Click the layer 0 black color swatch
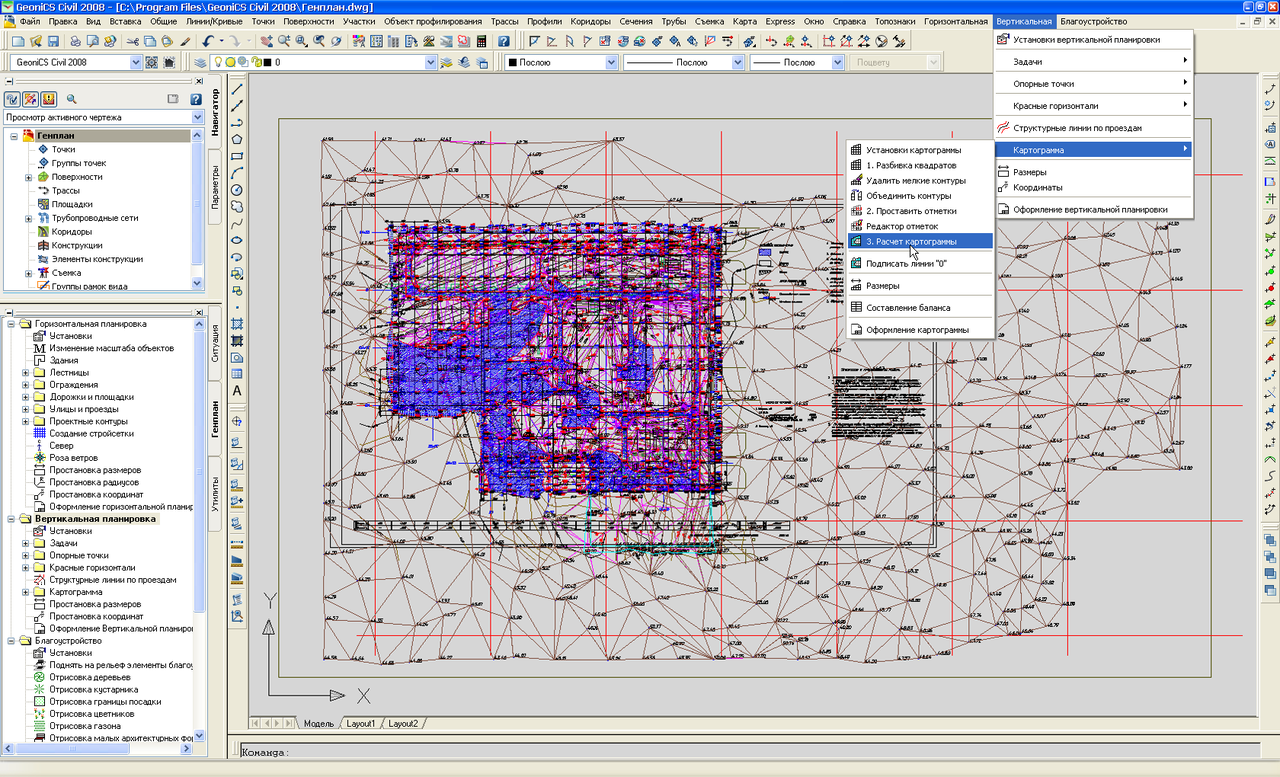This screenshot has width=1280, height=777. (x=266, y=62)
